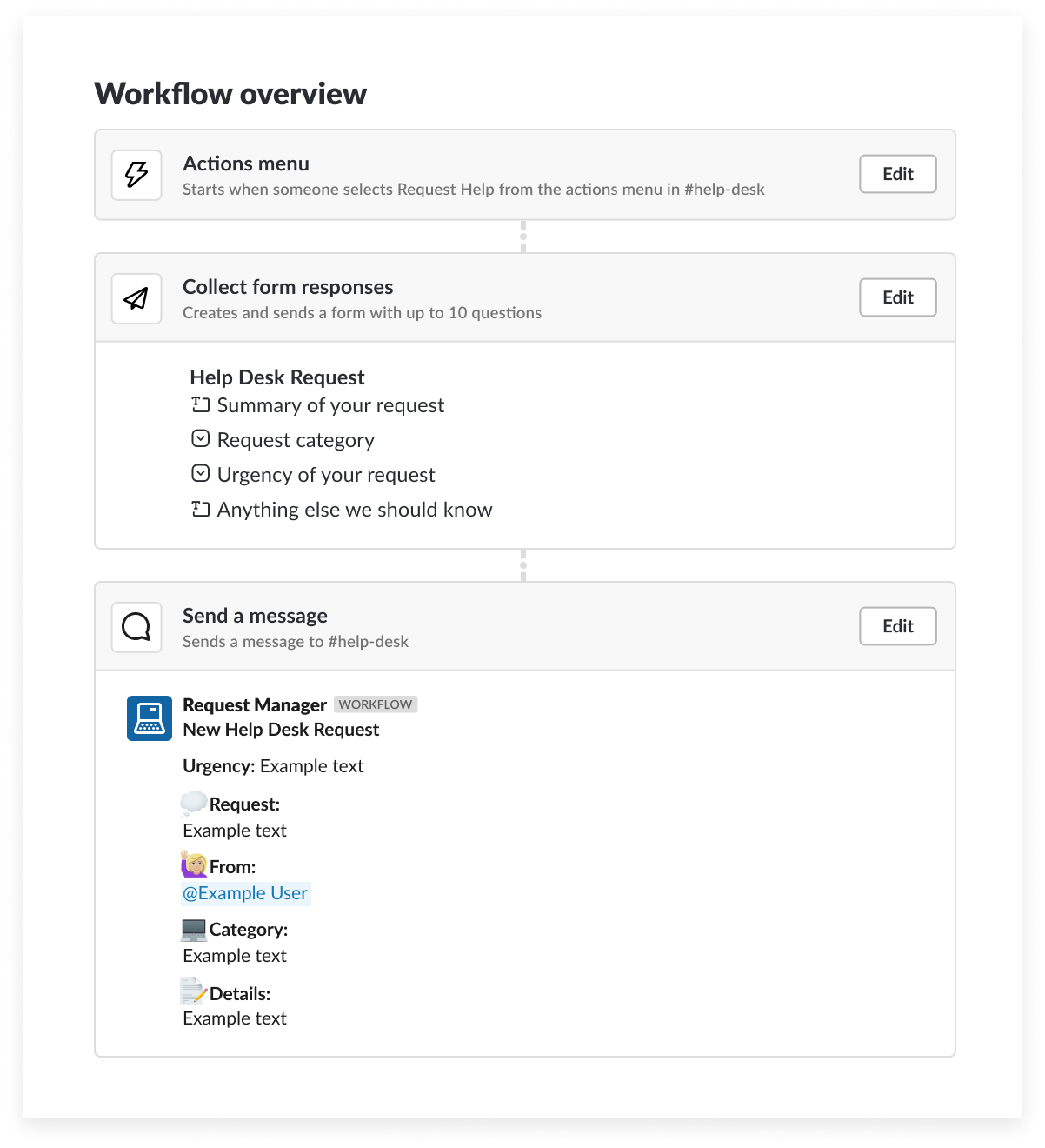1045x1148 pixels.
Task: Click the WORKFLOW badge next to Request Manager
Action: (x=375, y=704)
